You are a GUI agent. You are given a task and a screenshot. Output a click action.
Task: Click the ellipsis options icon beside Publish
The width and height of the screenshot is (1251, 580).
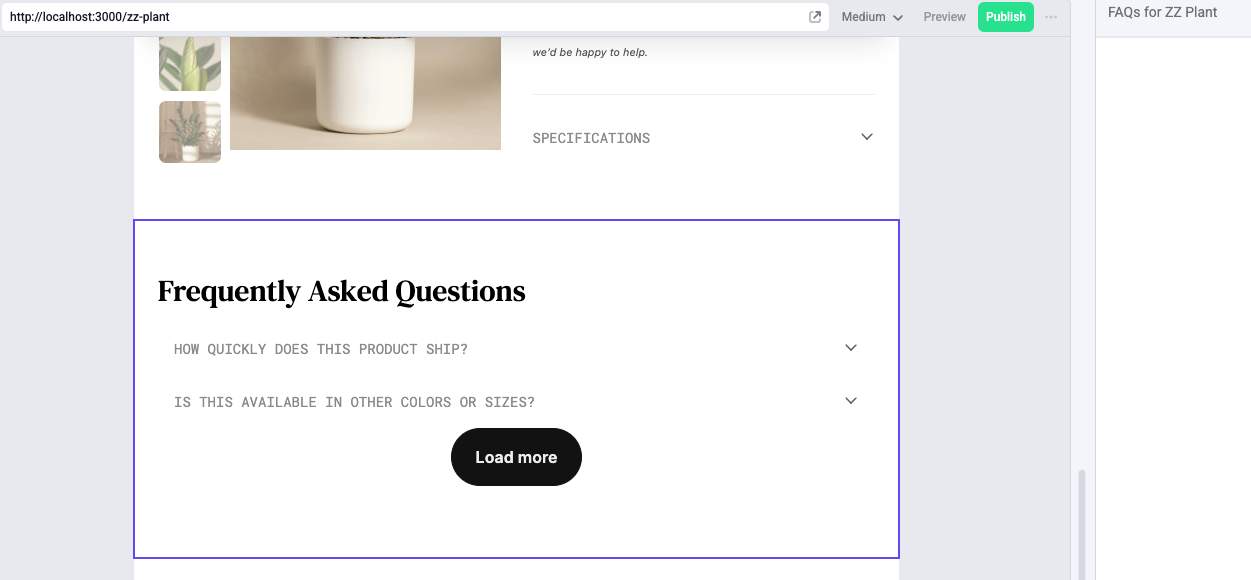pos(1050,17)
